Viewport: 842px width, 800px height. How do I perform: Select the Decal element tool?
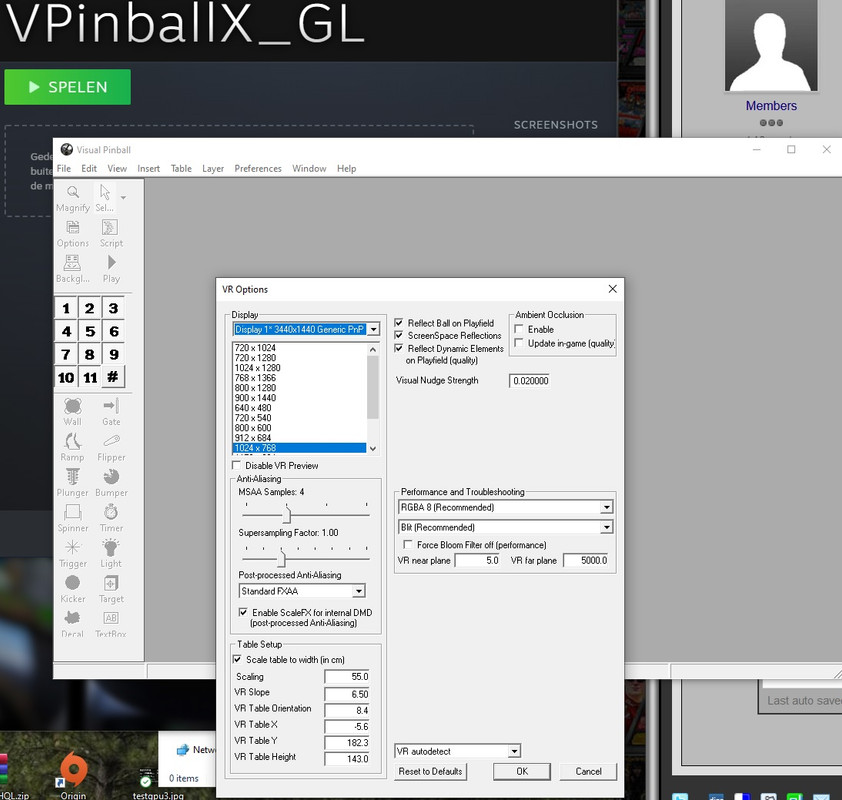click(x=72, y=624)
